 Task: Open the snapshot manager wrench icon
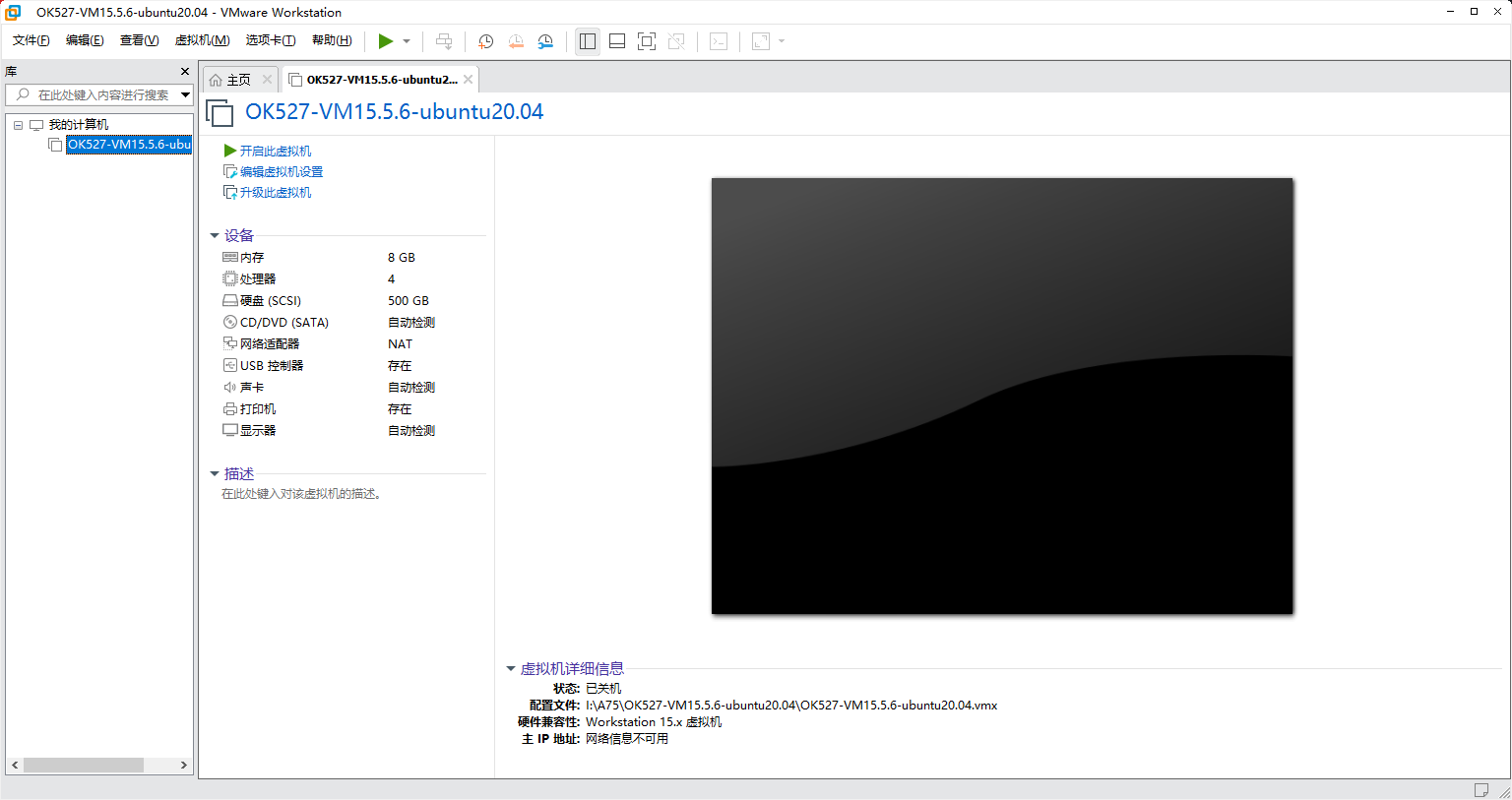[545, 41]
